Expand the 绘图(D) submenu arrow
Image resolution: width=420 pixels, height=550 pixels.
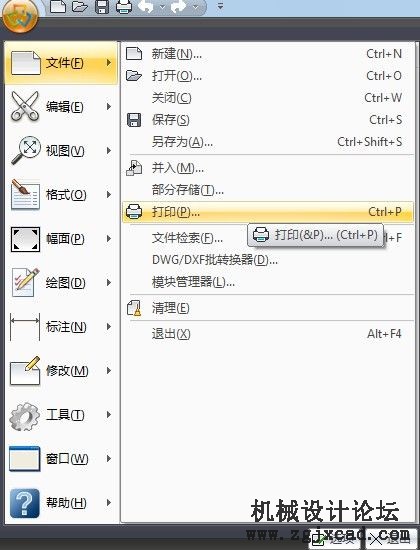109,283
